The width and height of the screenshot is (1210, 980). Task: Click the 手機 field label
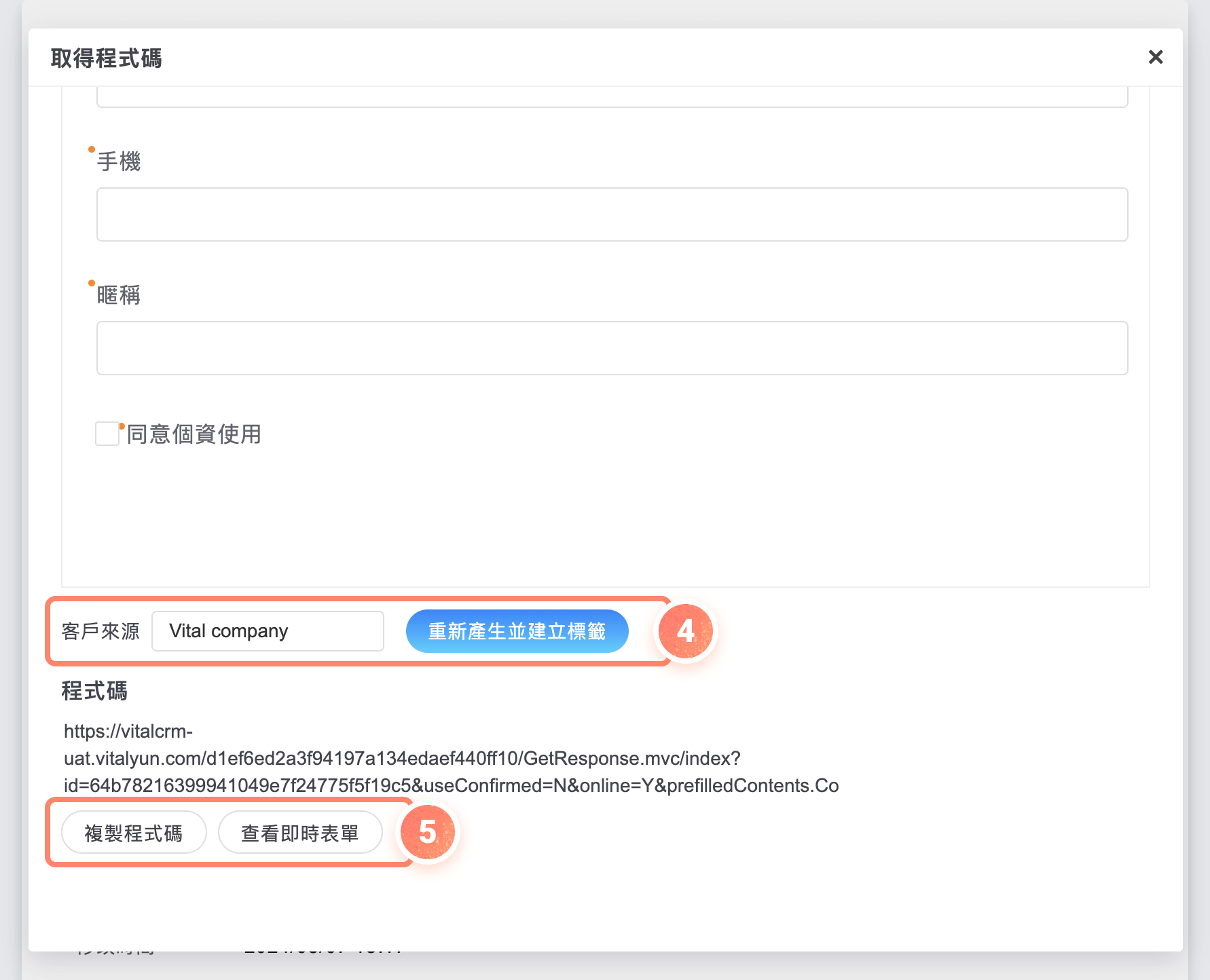(x=119, y=162)
